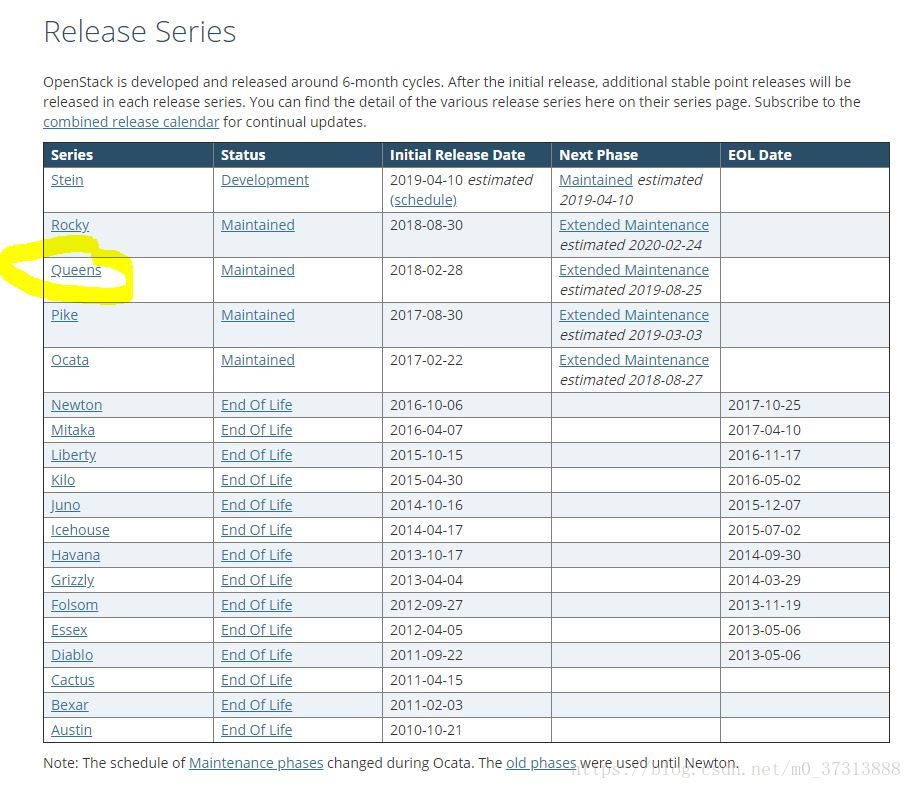912x789 pixels.
Task: Click Extended Maintenance link in Pike row
Action: click(634, 315)
